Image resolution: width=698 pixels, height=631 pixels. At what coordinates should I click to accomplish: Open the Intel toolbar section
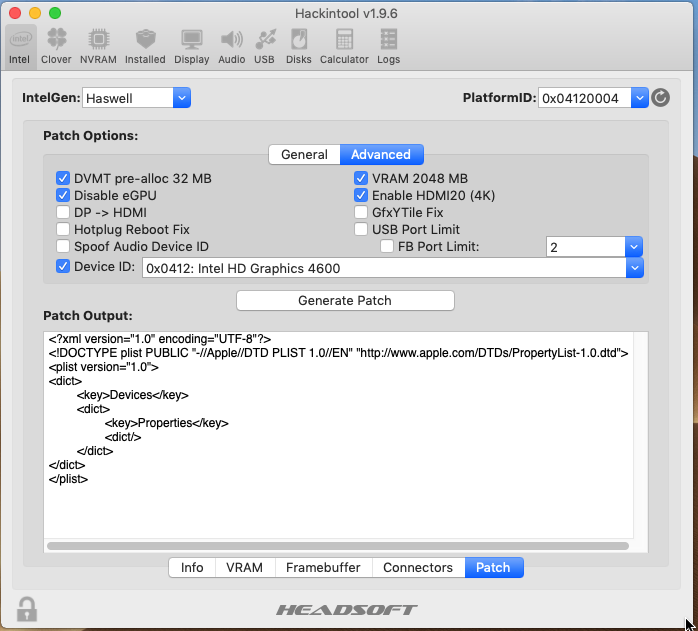[20, 47]
